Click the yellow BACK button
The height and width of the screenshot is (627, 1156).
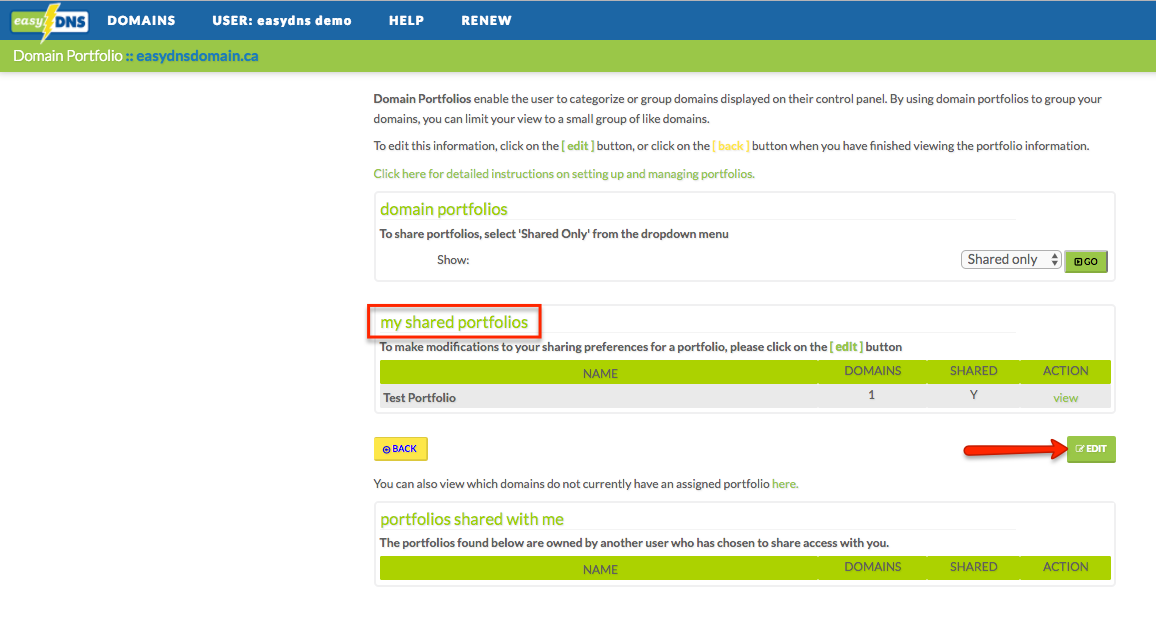click(x=400, y=449)
